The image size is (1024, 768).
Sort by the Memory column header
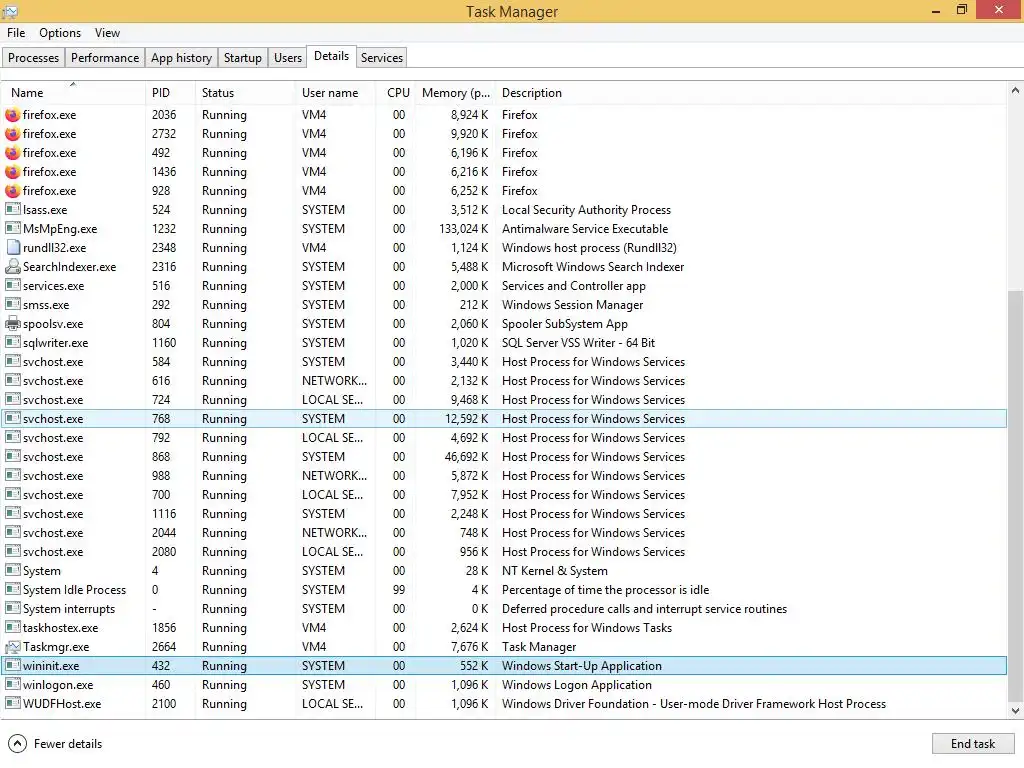(x=455, y=93)
